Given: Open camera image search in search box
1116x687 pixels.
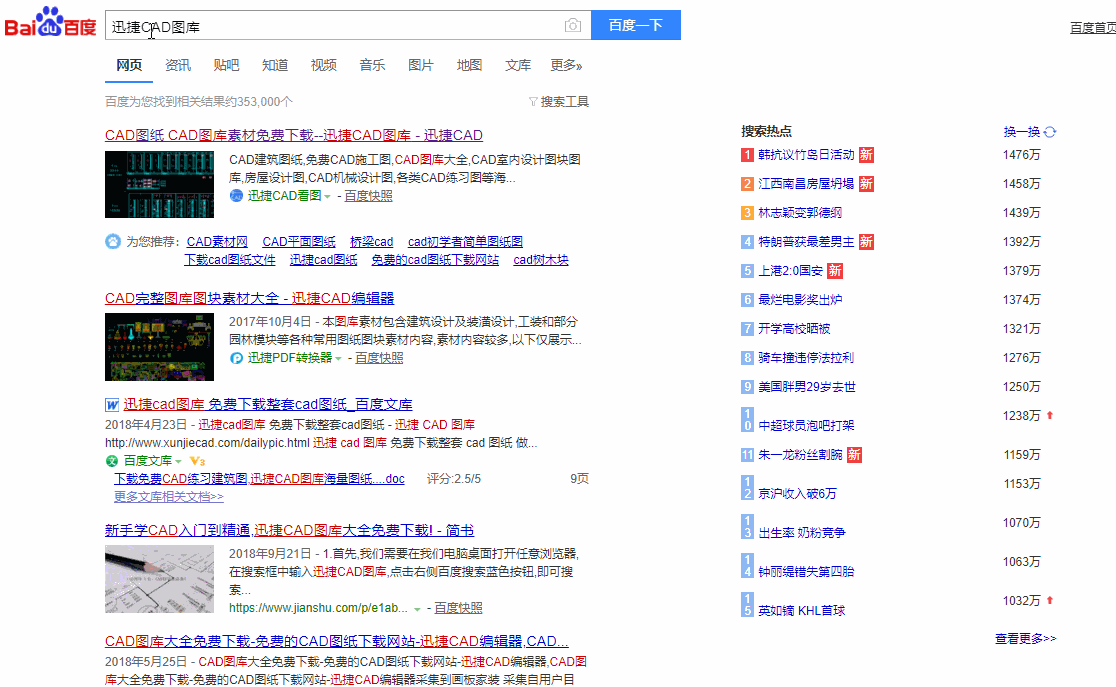Looking at the screenshot, I should click(x=573, y=26).
